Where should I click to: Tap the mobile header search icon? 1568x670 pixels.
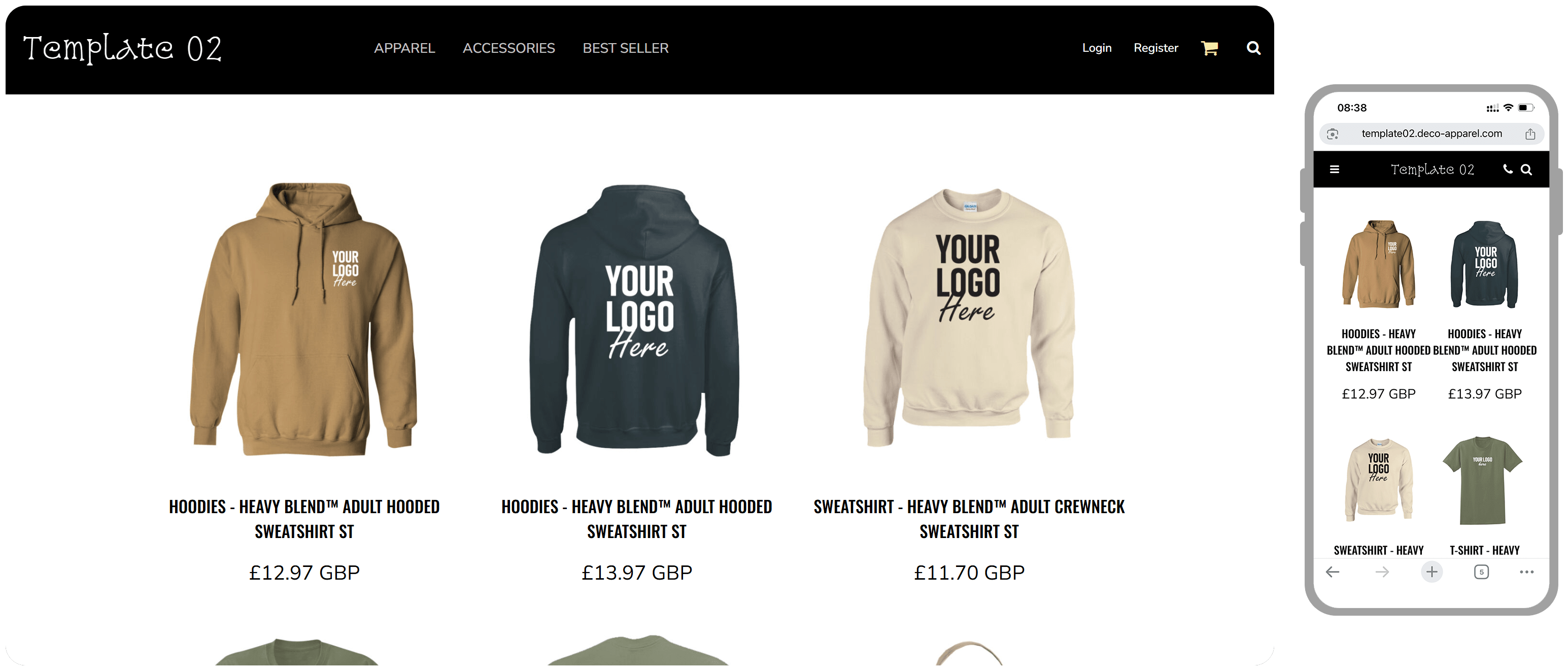pyautogui.click(x=1526, y=170)
